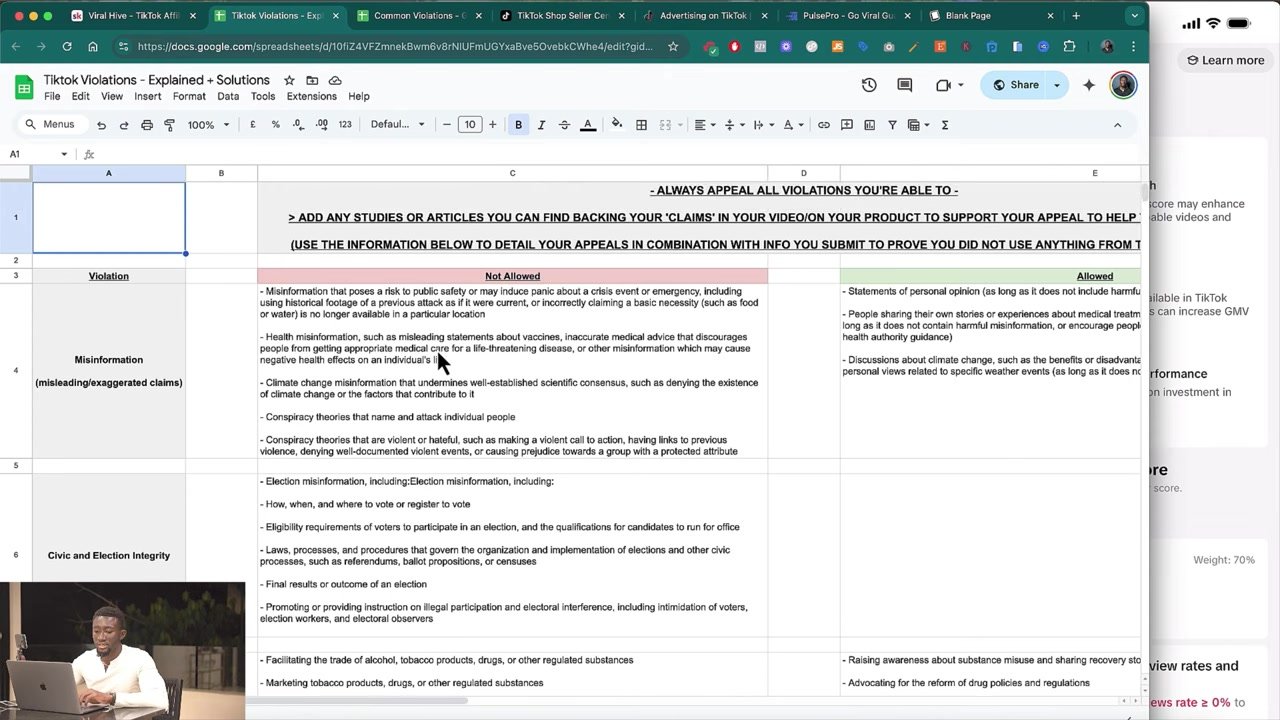Click the undo arrow in toolbar
Screen dimensions: 1280x720
coord(101,125)
